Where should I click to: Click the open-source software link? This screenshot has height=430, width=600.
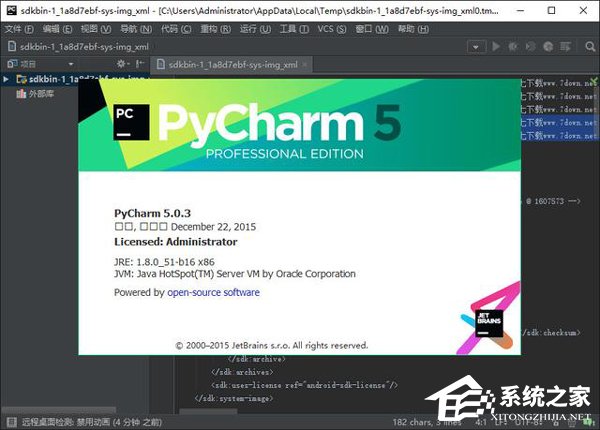click(213, 293)
